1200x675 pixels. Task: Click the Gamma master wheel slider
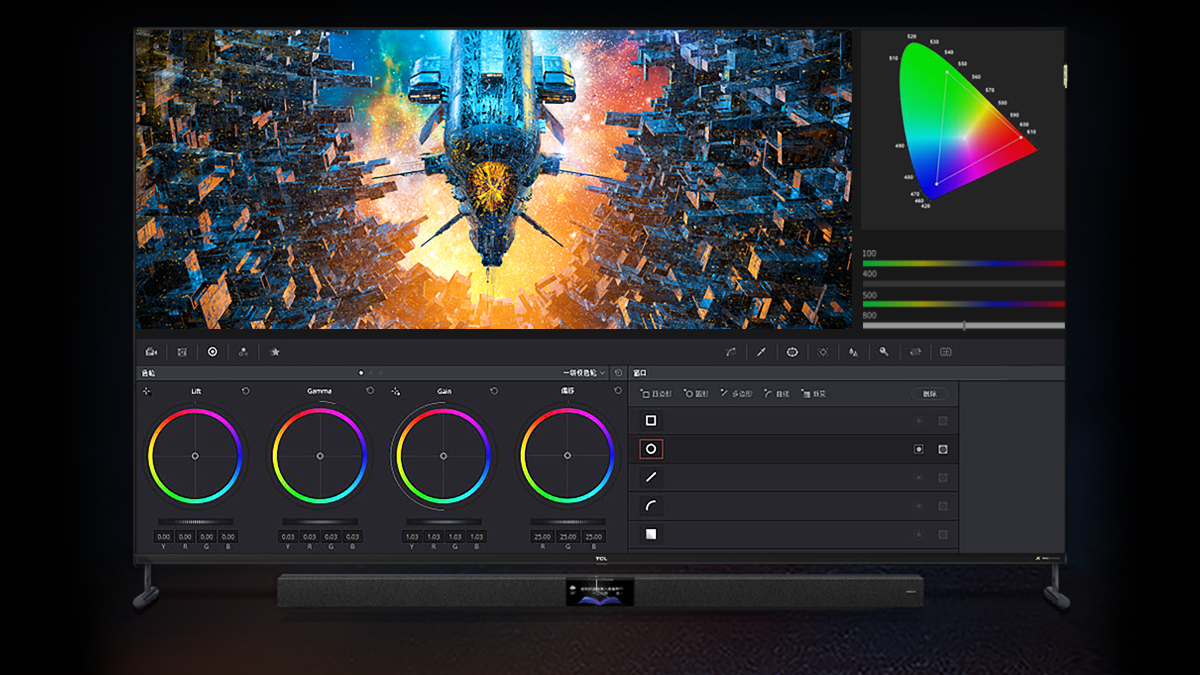[320, 522]
